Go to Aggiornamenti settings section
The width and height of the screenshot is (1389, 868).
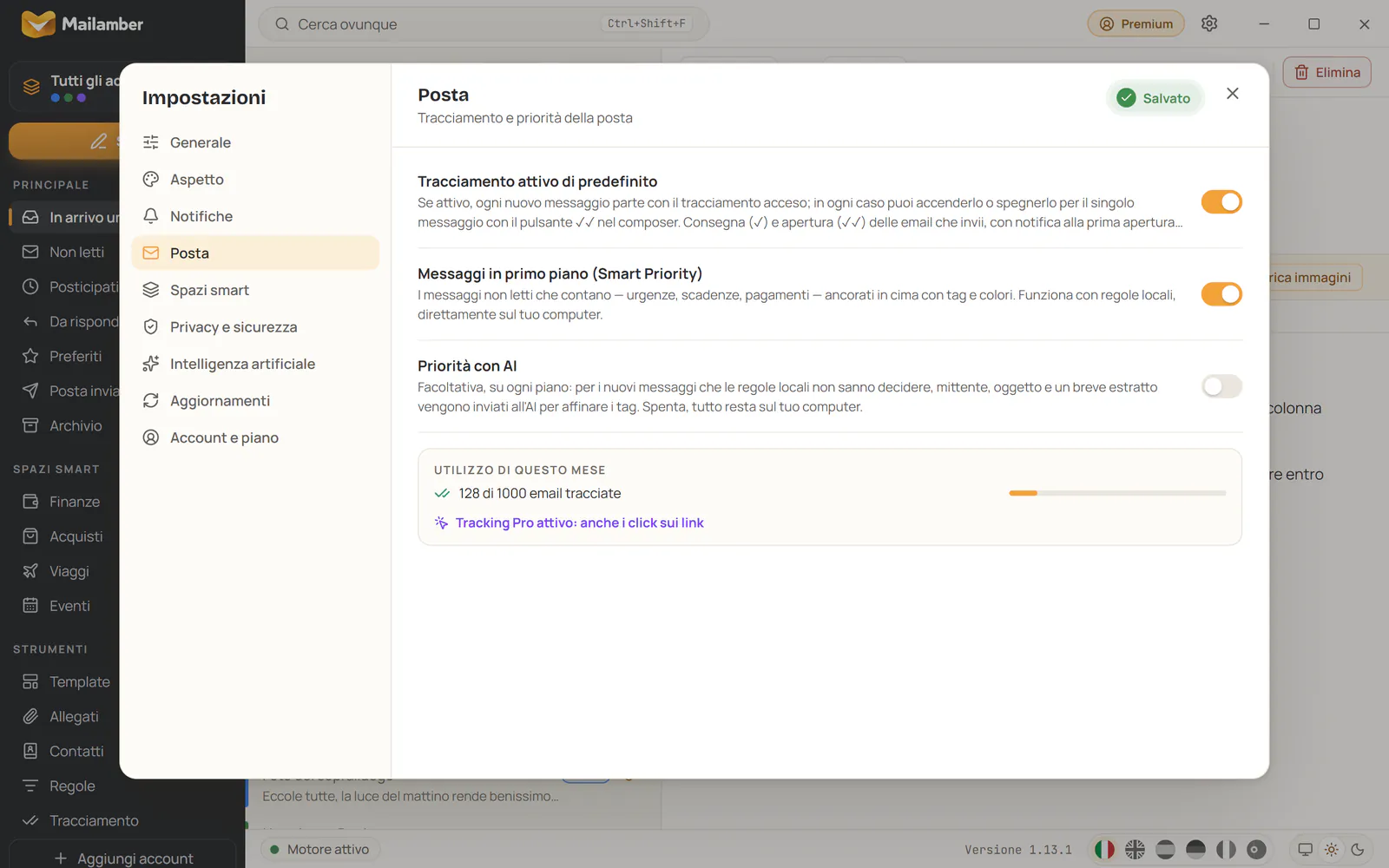point(255,401)
